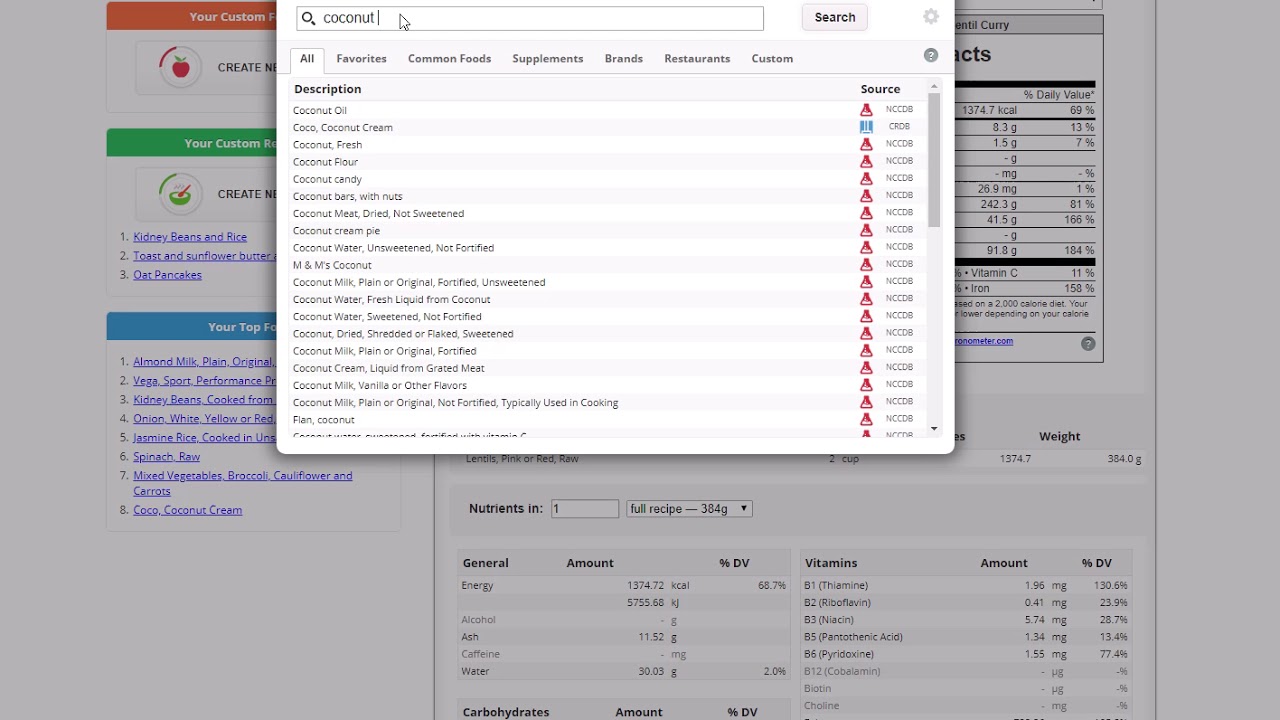The width and height of the screenshot is (1280, 720).
Task: Click the Nutrients in quantity field
Action: click(585, 509)
